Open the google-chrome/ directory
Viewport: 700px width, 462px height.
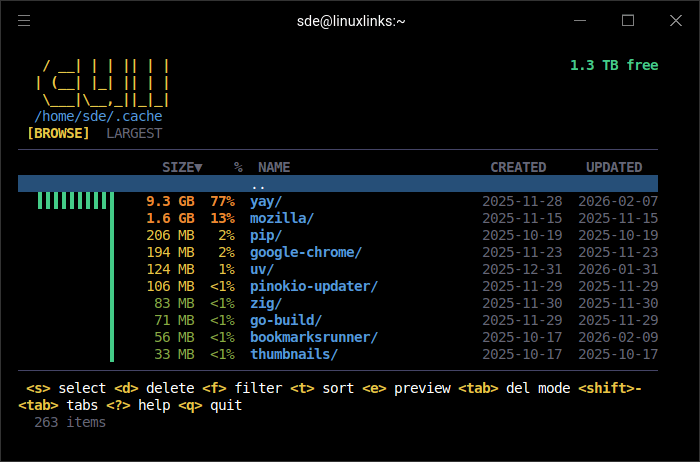click(306, 252)
